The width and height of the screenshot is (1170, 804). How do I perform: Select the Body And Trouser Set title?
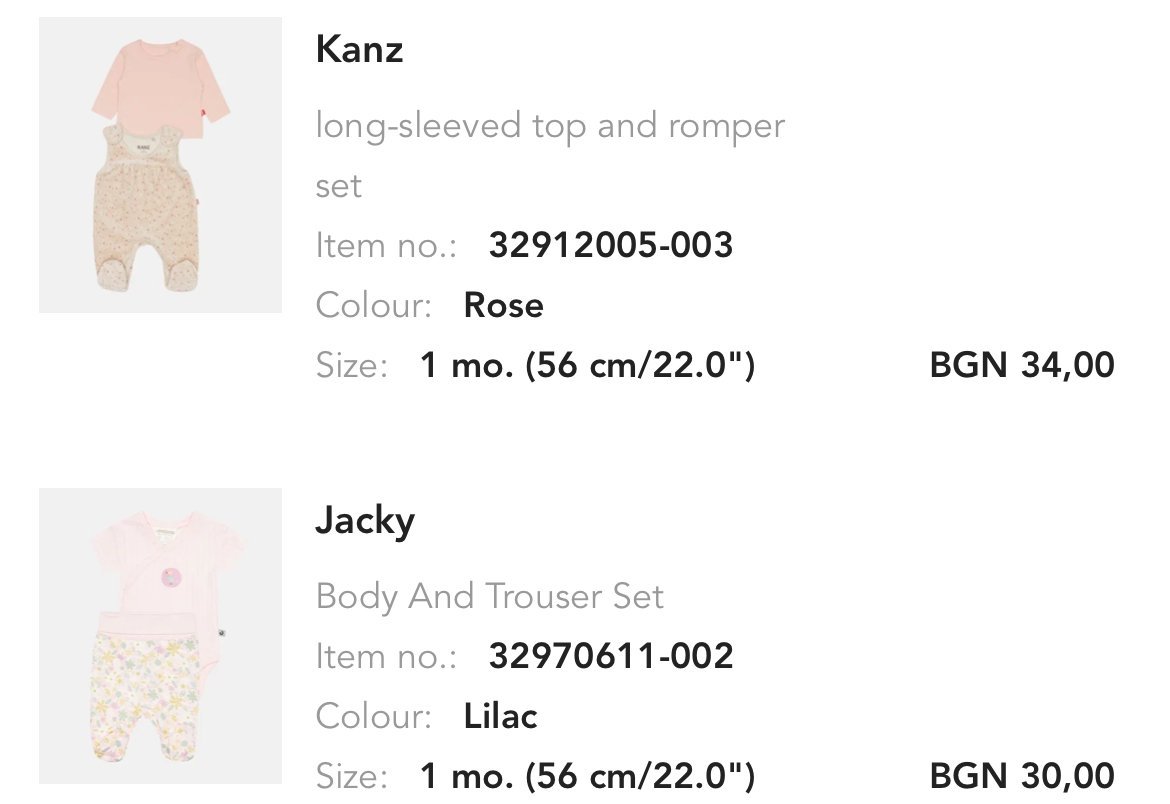tap(490, 597)
